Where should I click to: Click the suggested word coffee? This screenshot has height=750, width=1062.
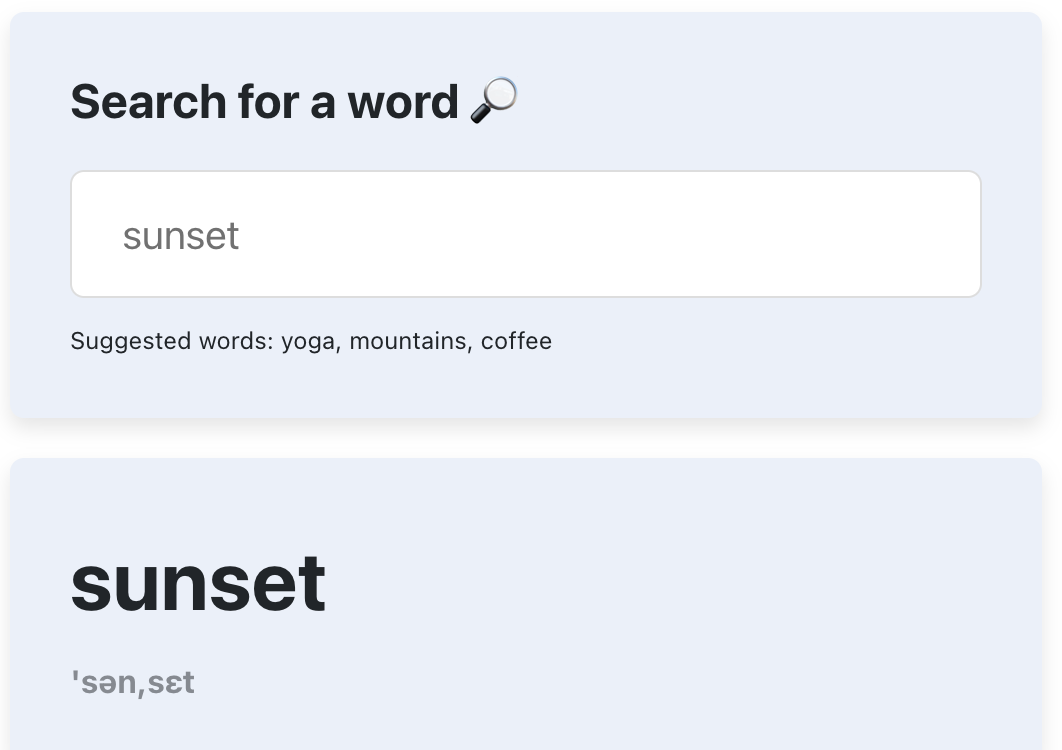pos(520,341)
